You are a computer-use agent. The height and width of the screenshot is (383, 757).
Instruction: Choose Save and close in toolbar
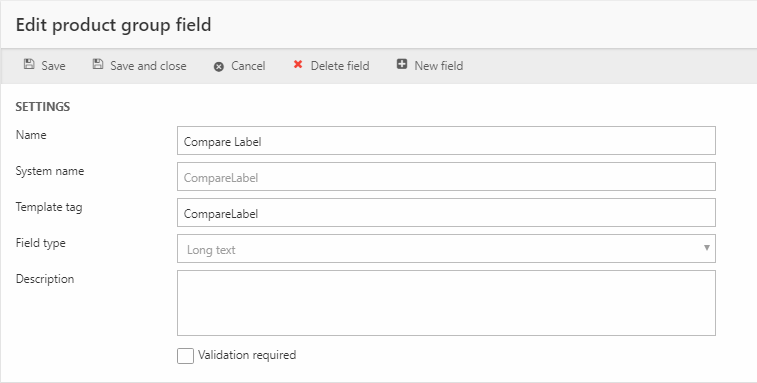(148, 66)
